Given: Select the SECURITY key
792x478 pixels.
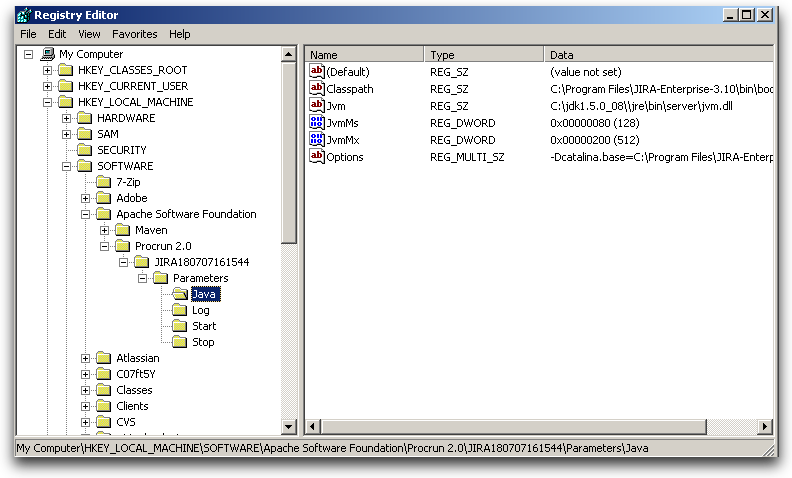Looking at the screenshot, I should click(121, 150).
